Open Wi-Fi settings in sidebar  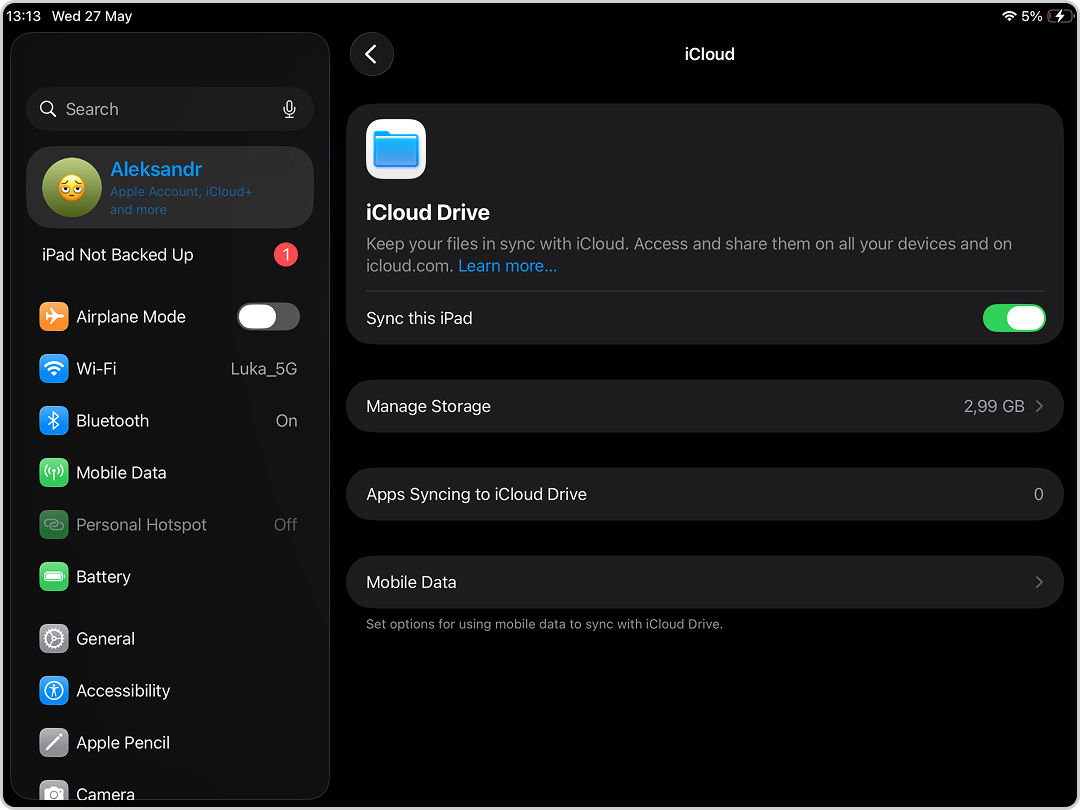click(169, 368)
